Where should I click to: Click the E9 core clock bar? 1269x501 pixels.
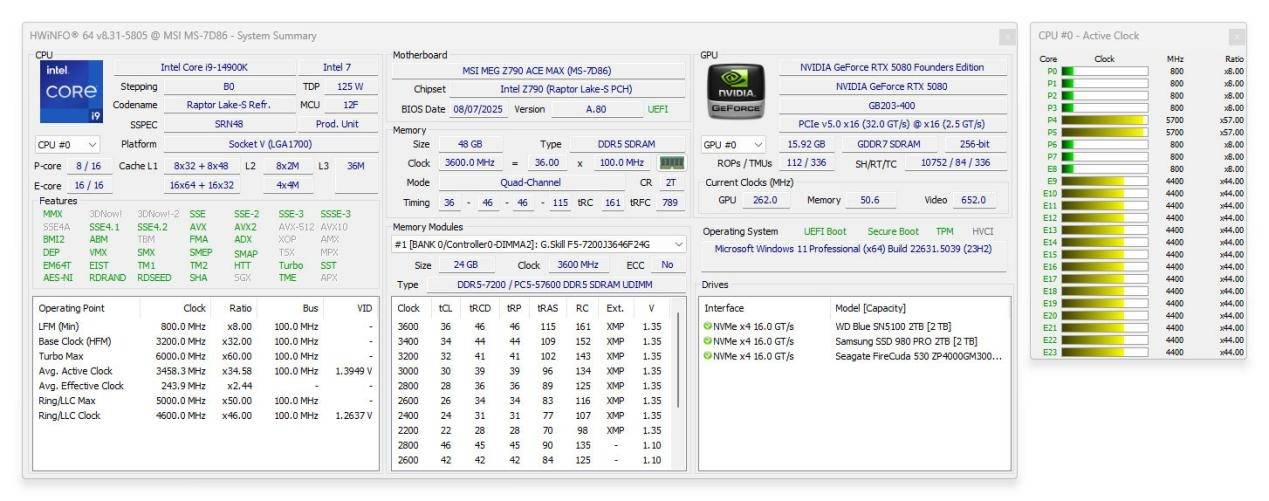tap(1104, 181)
